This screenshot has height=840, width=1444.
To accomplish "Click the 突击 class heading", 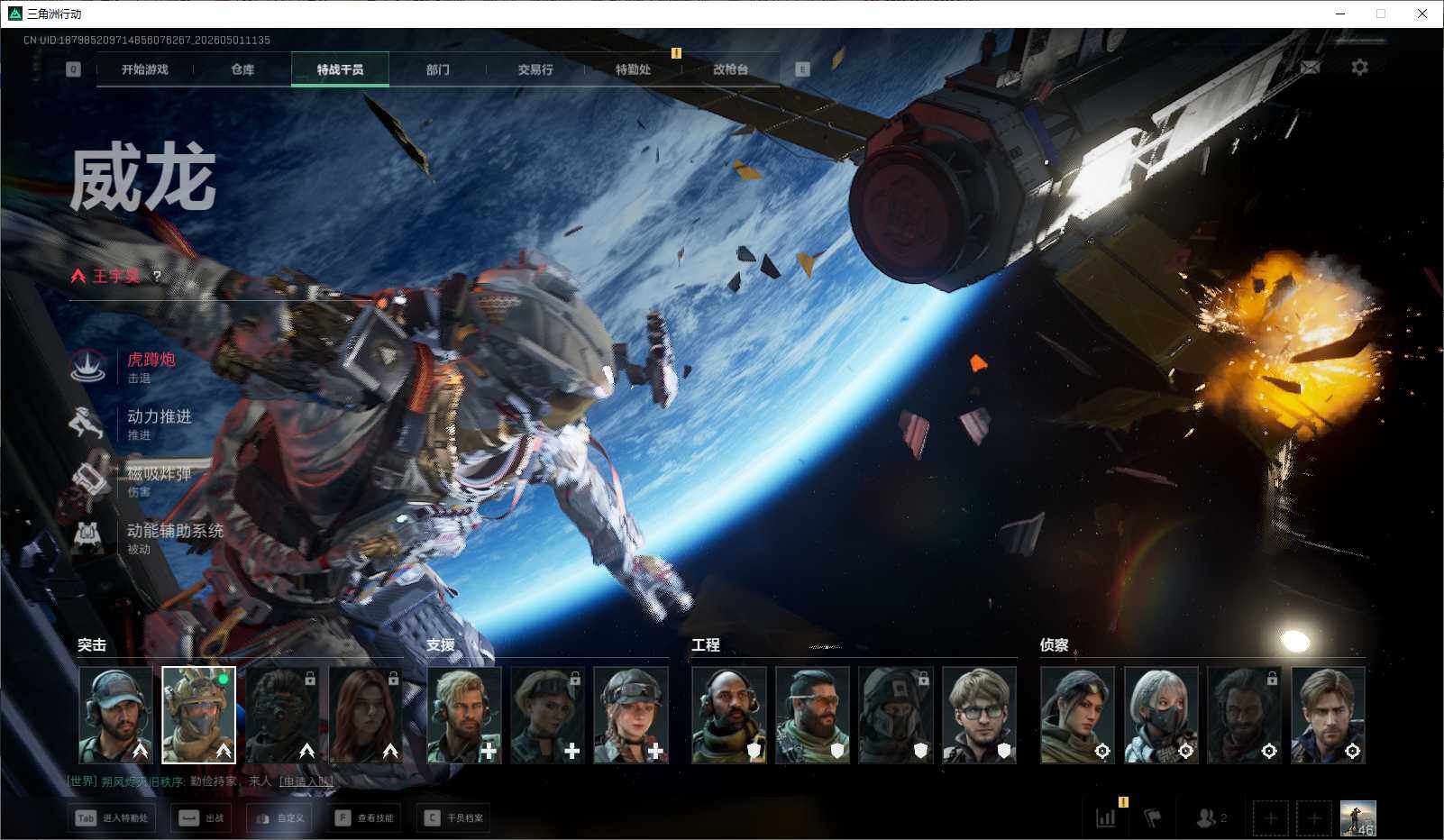I will coord(92,644).
